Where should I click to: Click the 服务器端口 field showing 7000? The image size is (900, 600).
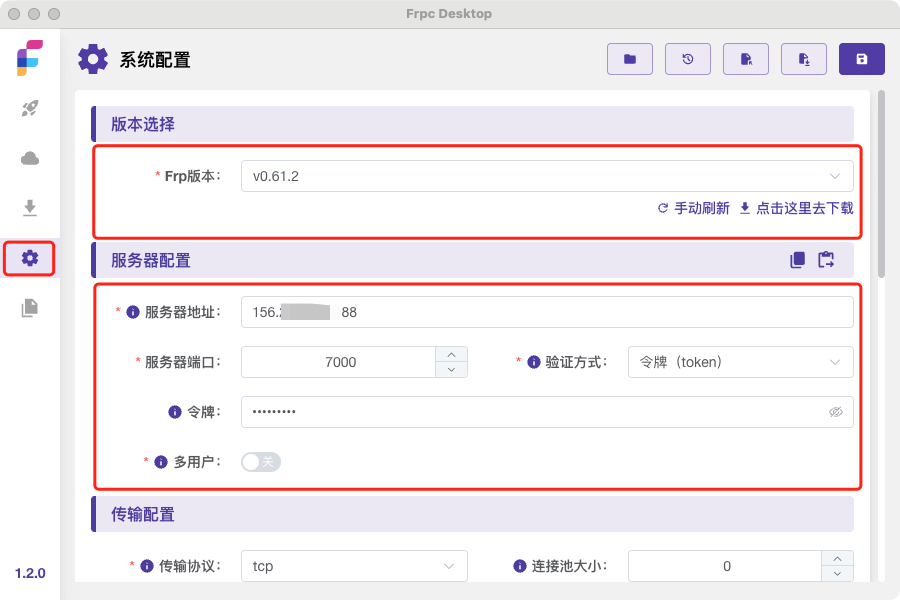point(339,362)
